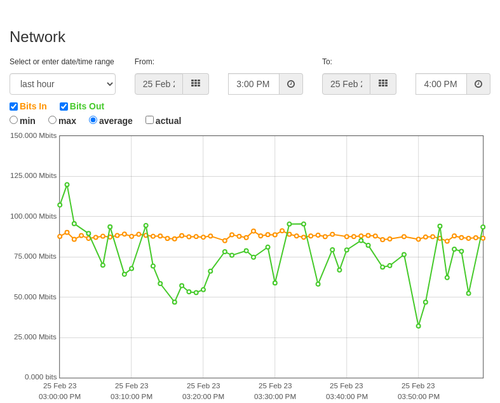Image resolution: width=500 pixels, height=403 pixels.
Task: Select the average radio button
Action: point(93,120)
